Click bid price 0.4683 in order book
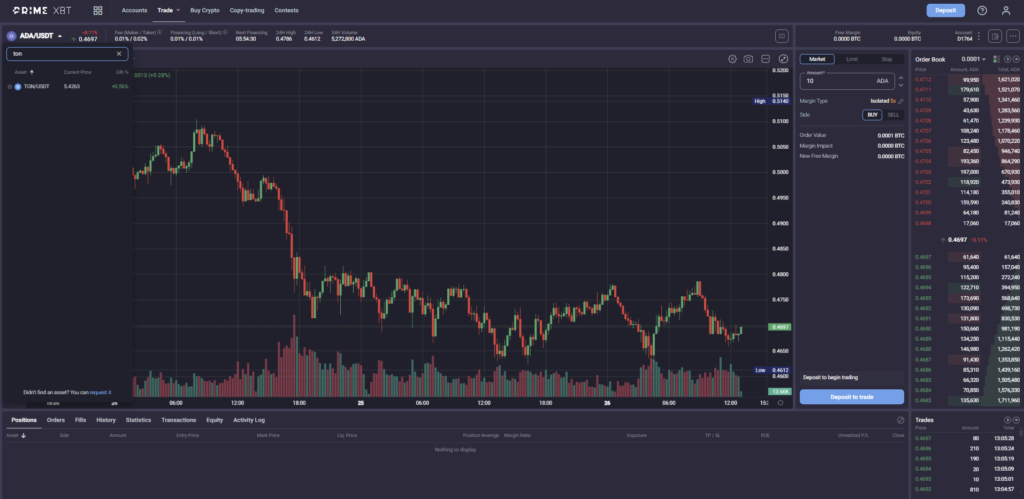The width and height of the screenshot is (1024, 499). click(x=923, y=400)
